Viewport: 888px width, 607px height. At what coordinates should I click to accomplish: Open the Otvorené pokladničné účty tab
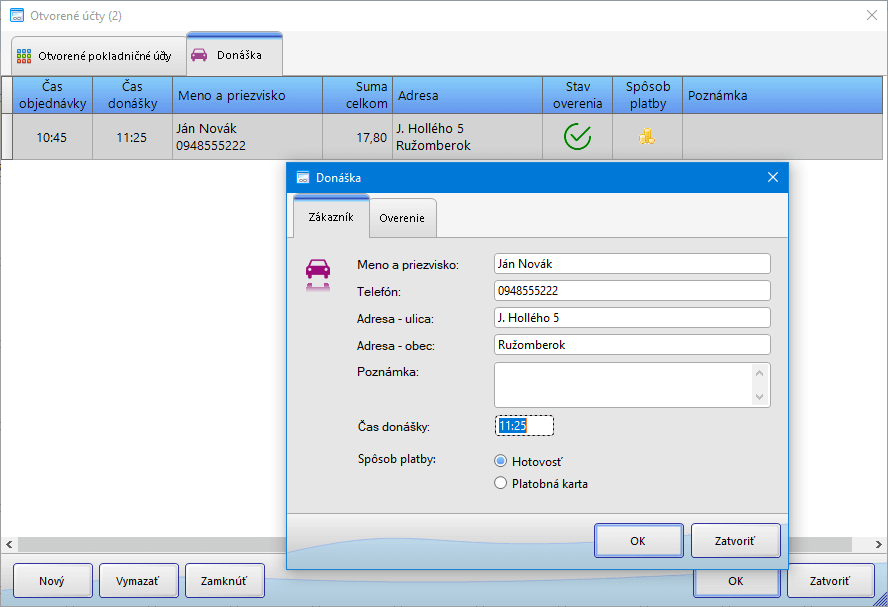click(94, 56)
